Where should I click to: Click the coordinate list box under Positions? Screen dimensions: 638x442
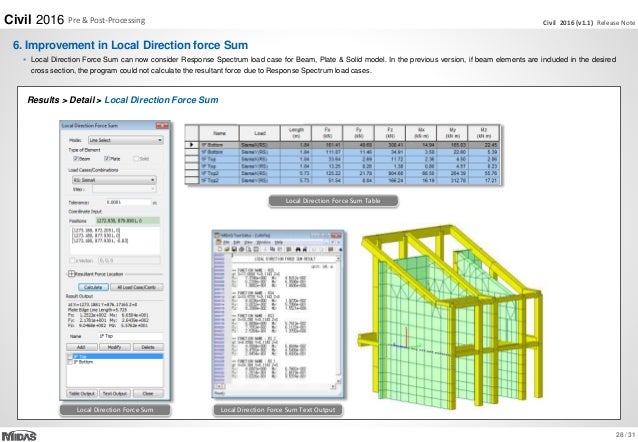coord(115,241)
